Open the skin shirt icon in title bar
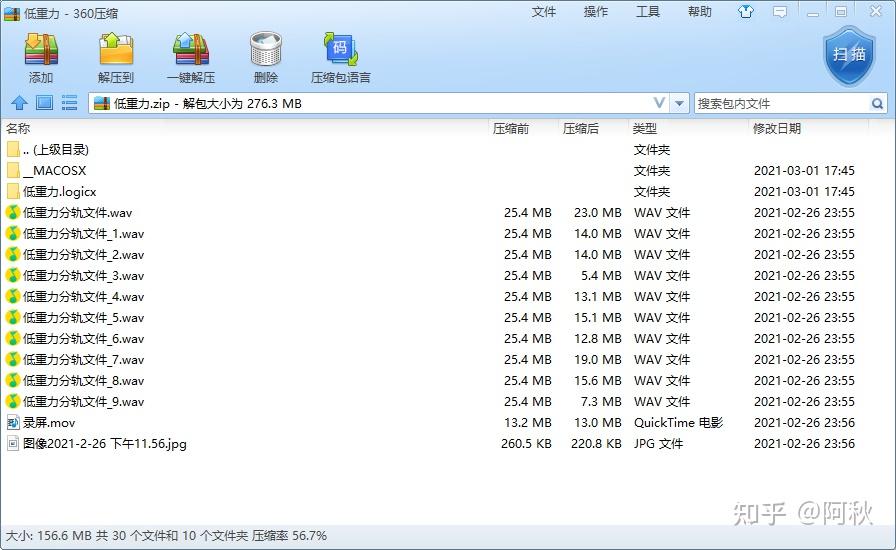The image size is (896, 550). coord(746,11)
